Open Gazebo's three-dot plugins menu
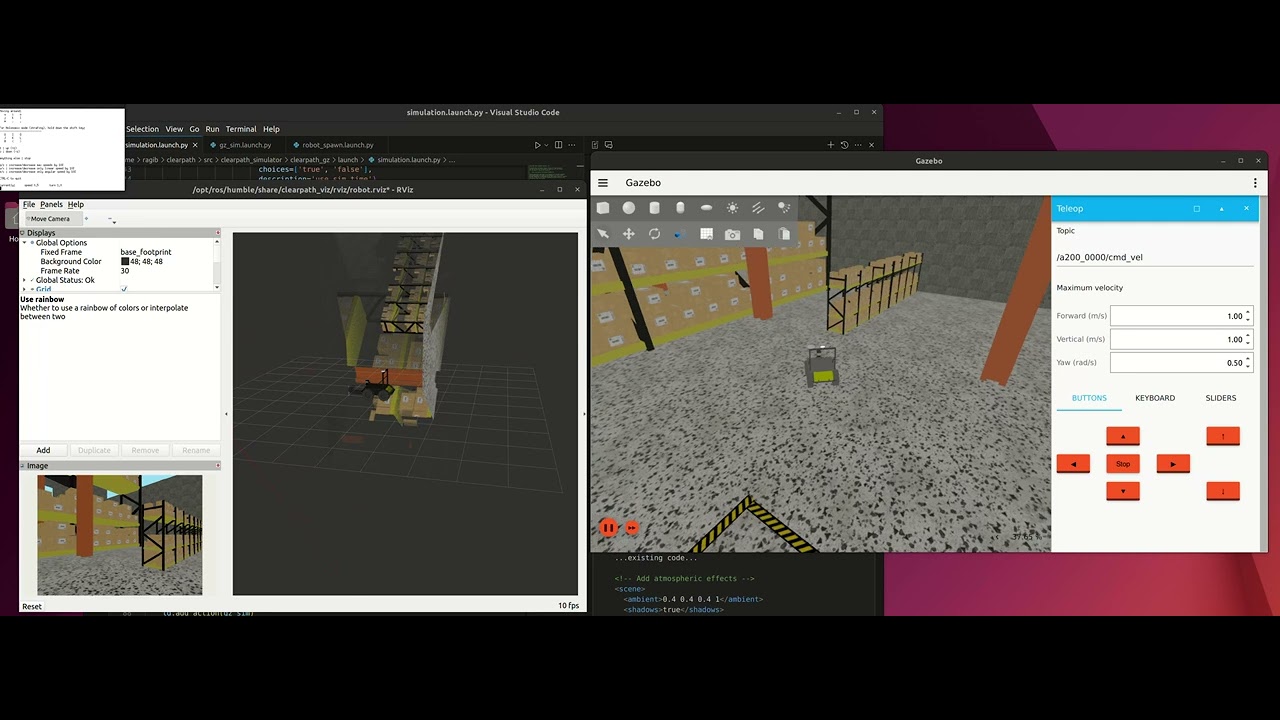Viewport: 1280px width, 720px height. pos(1255,183)
